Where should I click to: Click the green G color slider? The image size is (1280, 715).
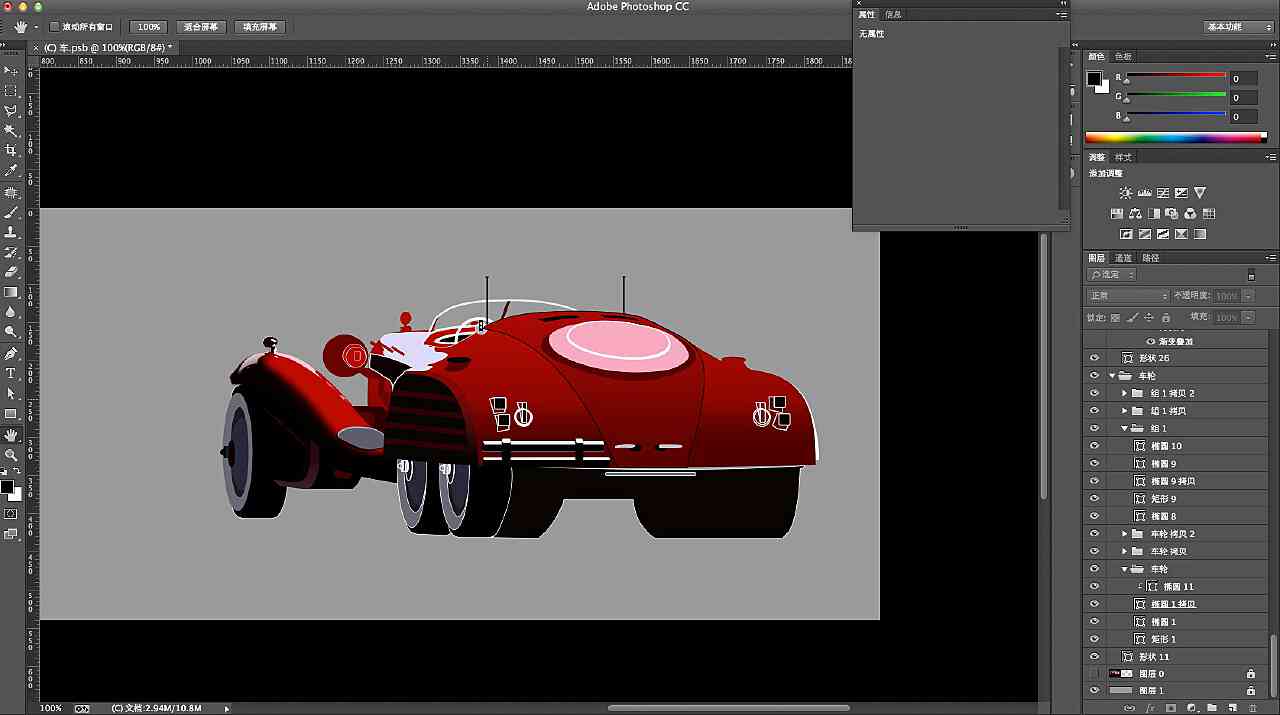[1176, 97]
